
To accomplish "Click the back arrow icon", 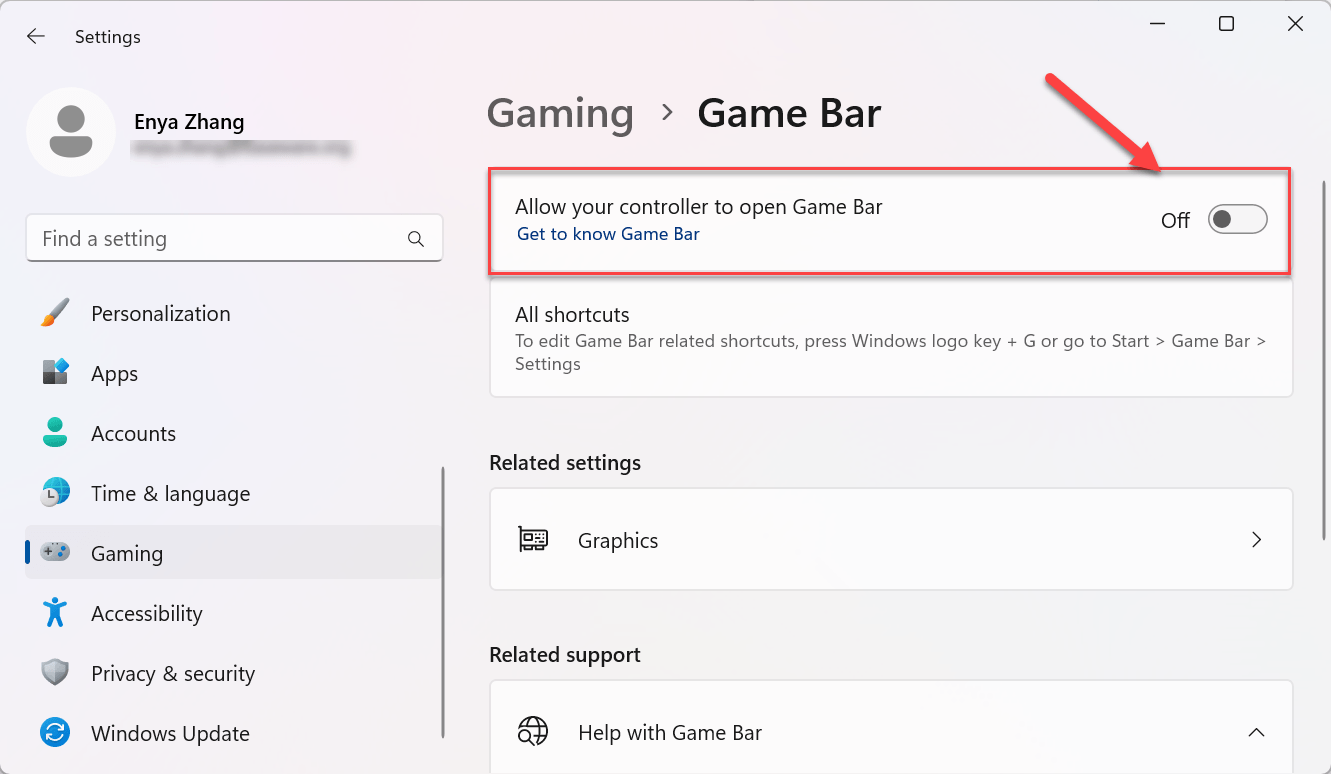I will coord(36,37).
